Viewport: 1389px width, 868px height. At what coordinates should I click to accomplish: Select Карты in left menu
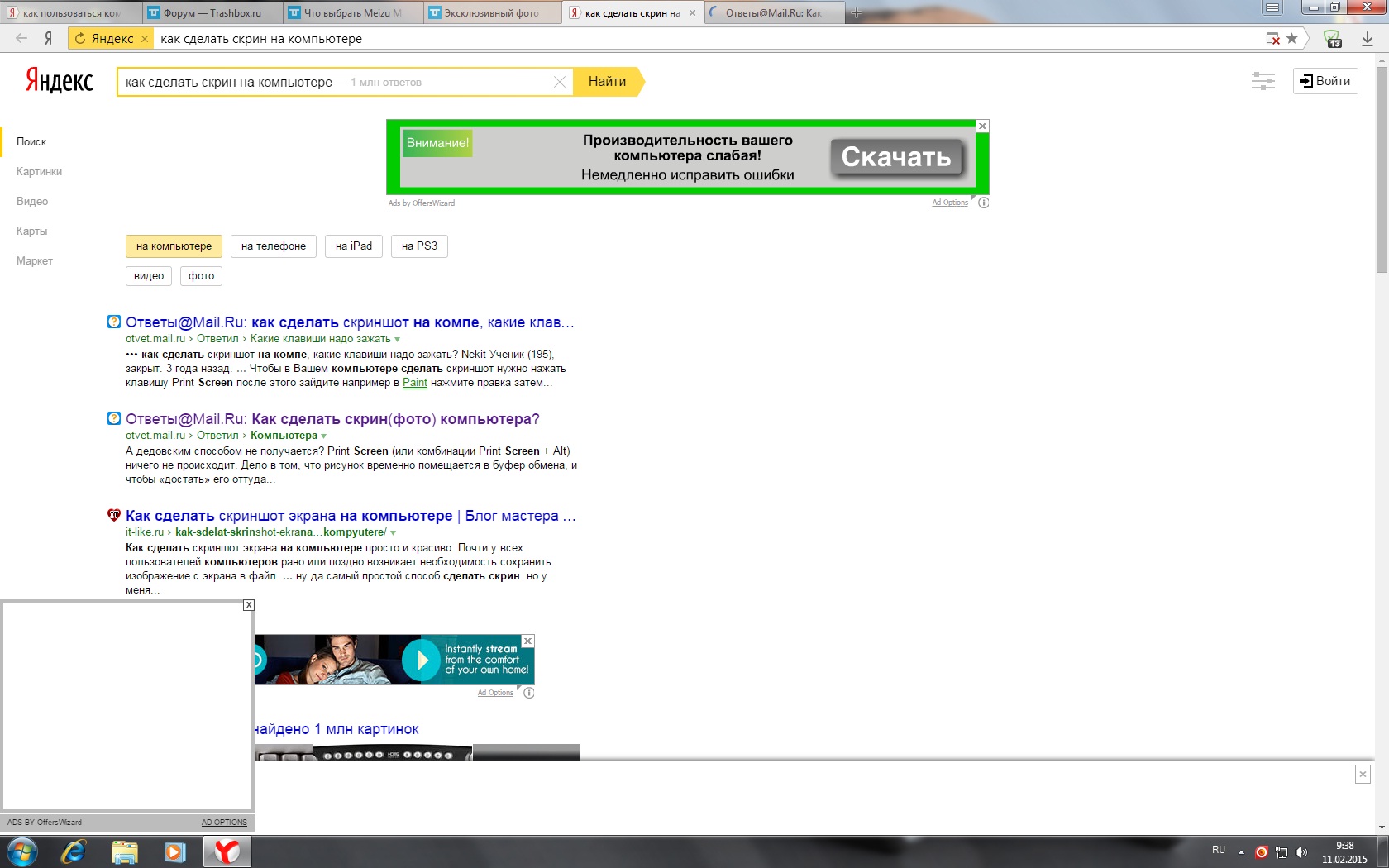[31, 231]
